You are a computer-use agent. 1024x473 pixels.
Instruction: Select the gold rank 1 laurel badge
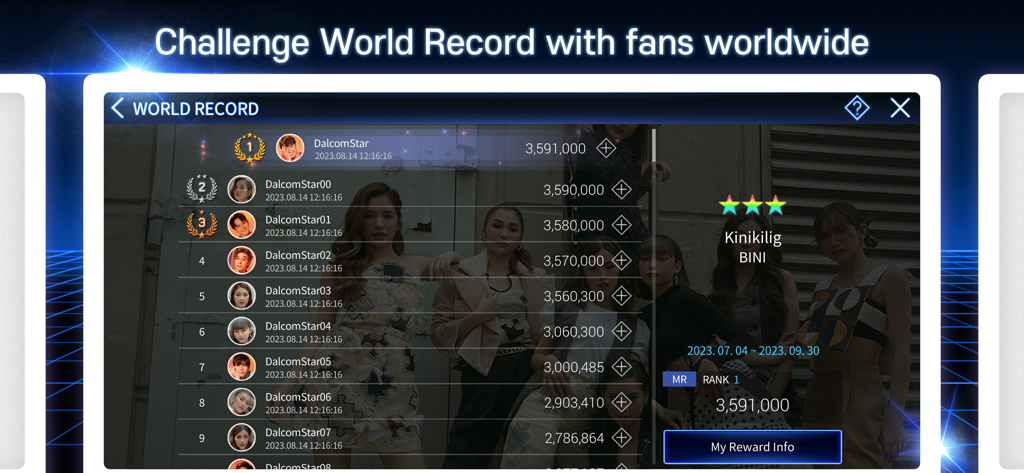coord(249,148)
